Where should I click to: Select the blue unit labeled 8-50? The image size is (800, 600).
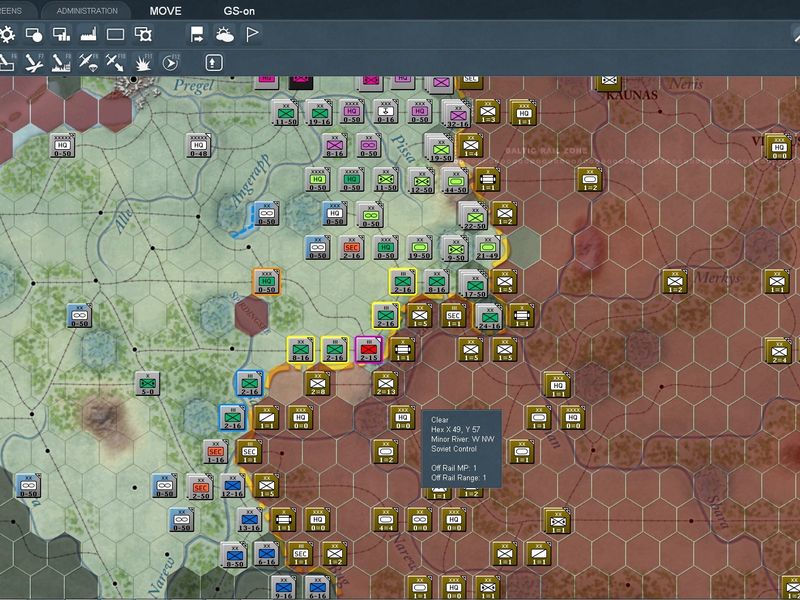[234, 556]
